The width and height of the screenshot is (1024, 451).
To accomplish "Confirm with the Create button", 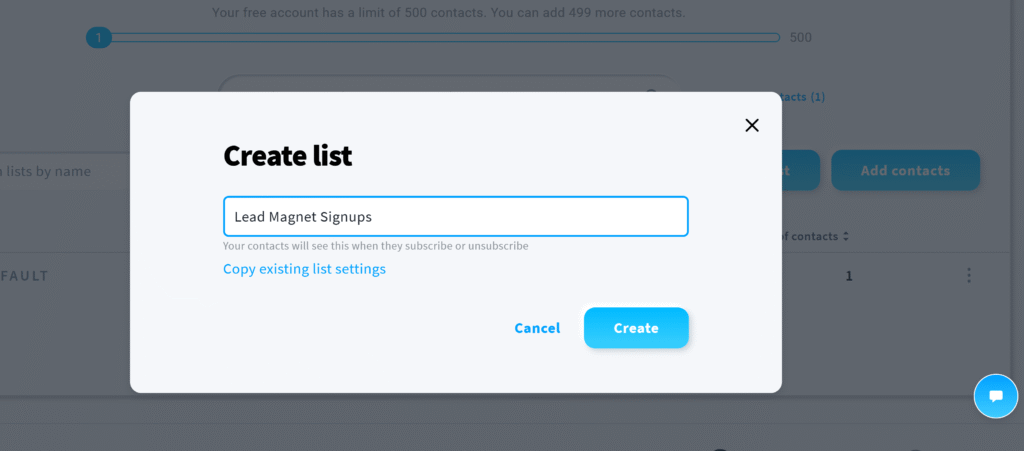I will (636, 328).
